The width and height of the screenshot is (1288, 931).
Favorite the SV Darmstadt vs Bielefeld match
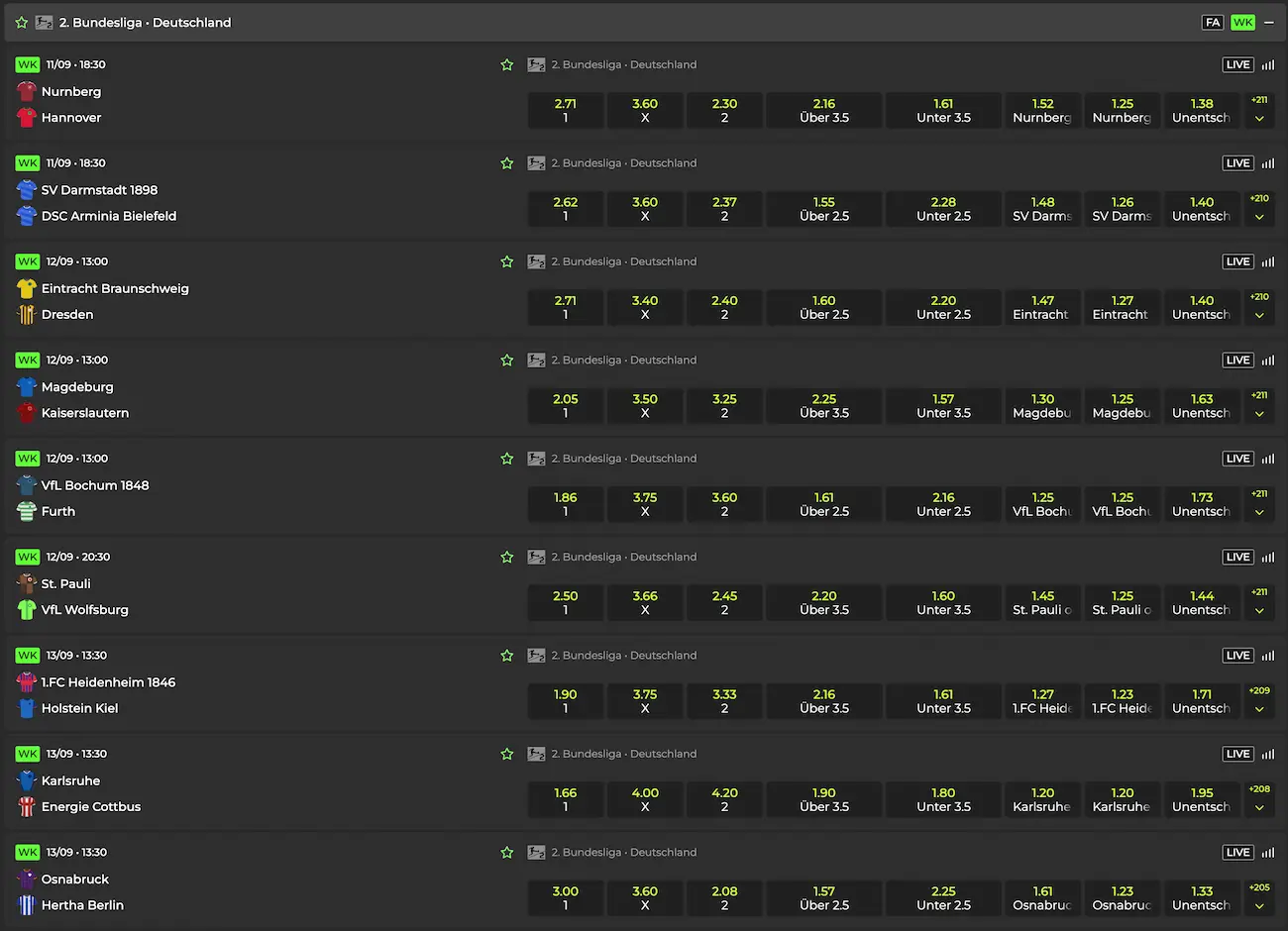point(507,162)
